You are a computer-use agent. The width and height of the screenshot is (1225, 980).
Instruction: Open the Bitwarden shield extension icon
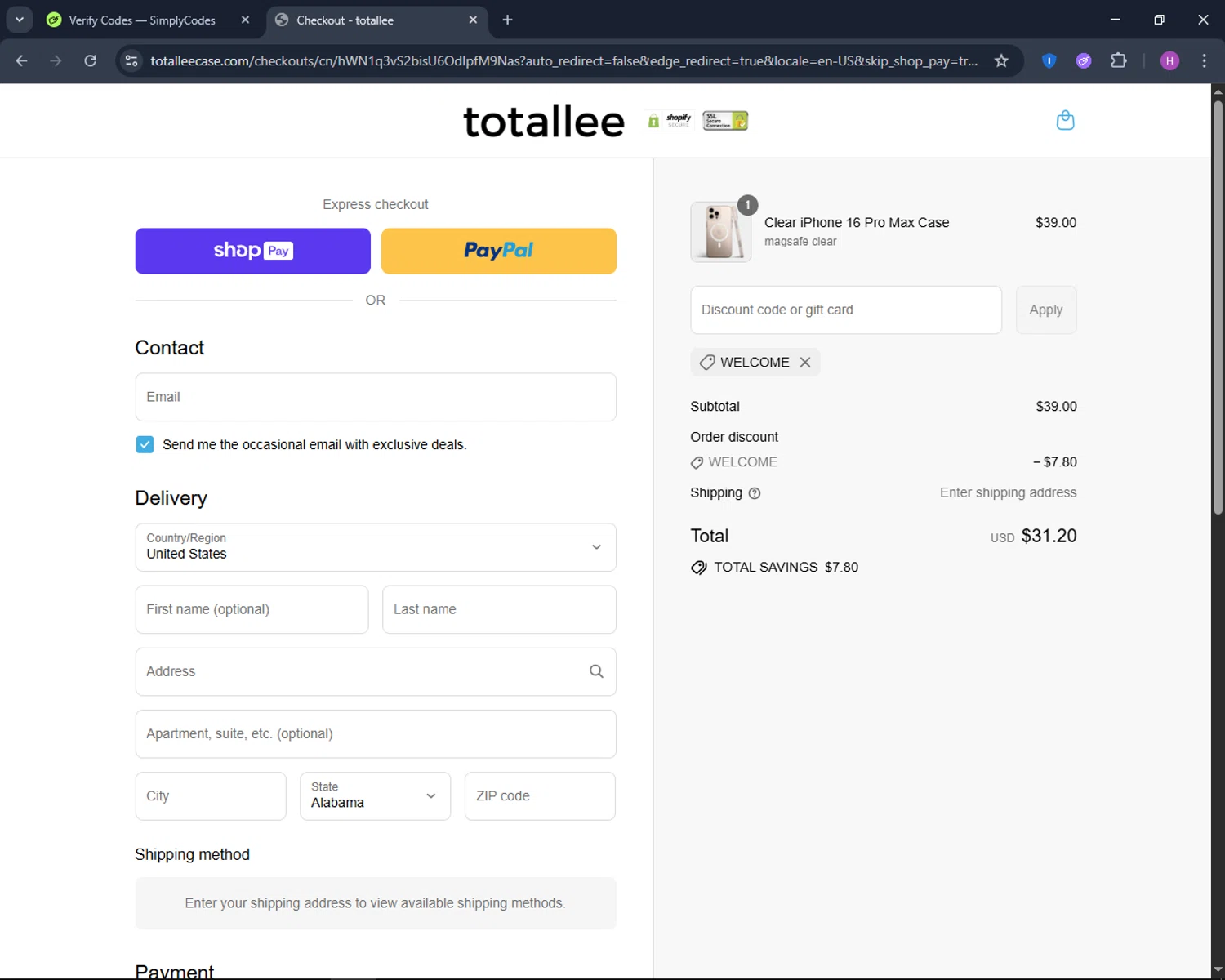(x=1049, y=60)
